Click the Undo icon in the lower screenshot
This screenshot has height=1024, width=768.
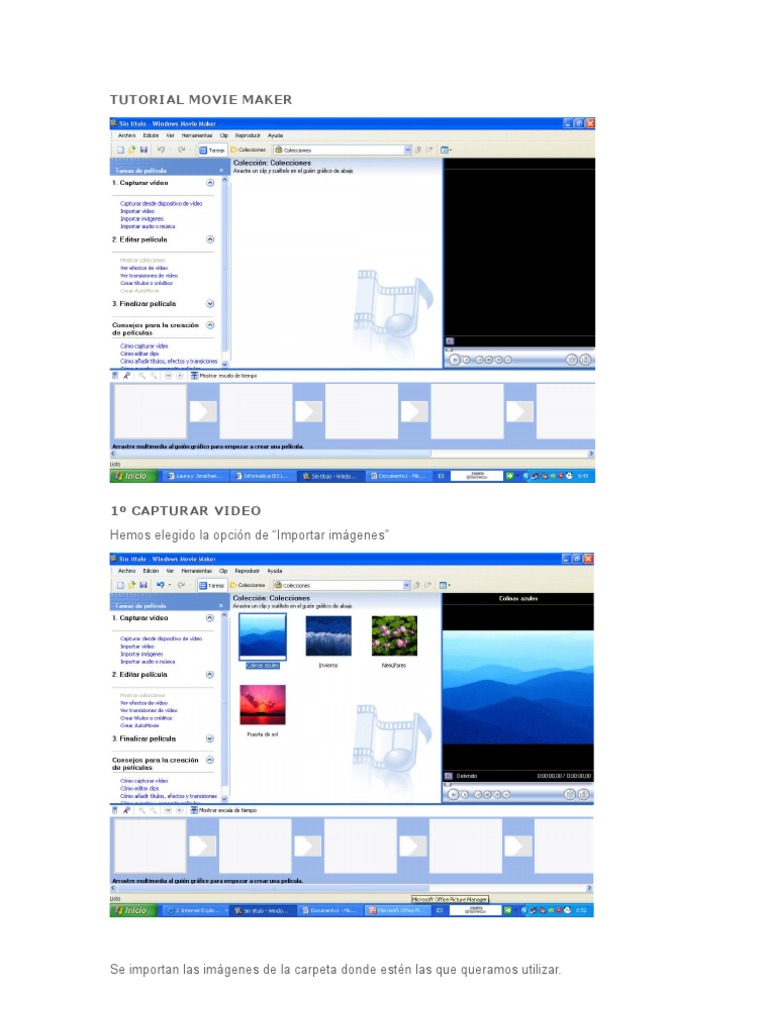tap(161, 585)
